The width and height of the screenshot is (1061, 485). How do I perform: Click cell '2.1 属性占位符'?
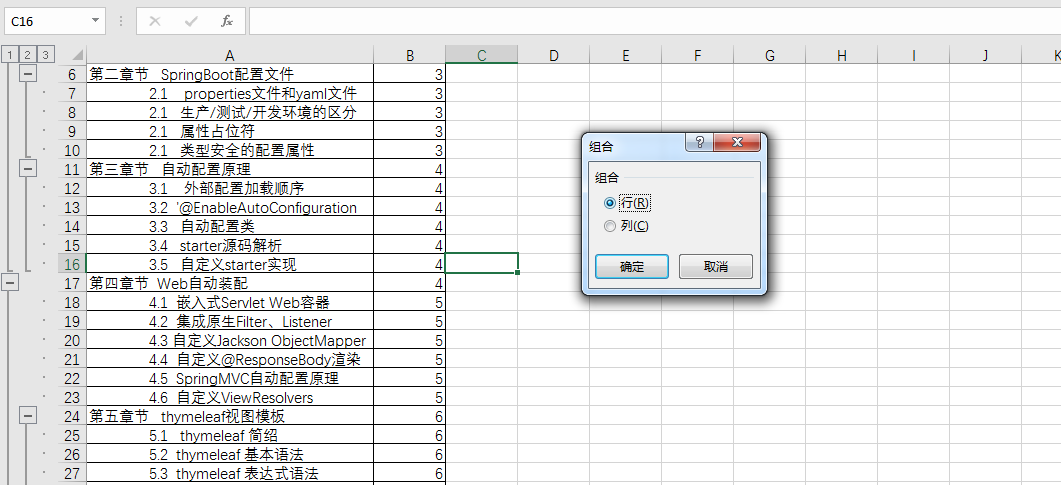(x=230, y=131)
